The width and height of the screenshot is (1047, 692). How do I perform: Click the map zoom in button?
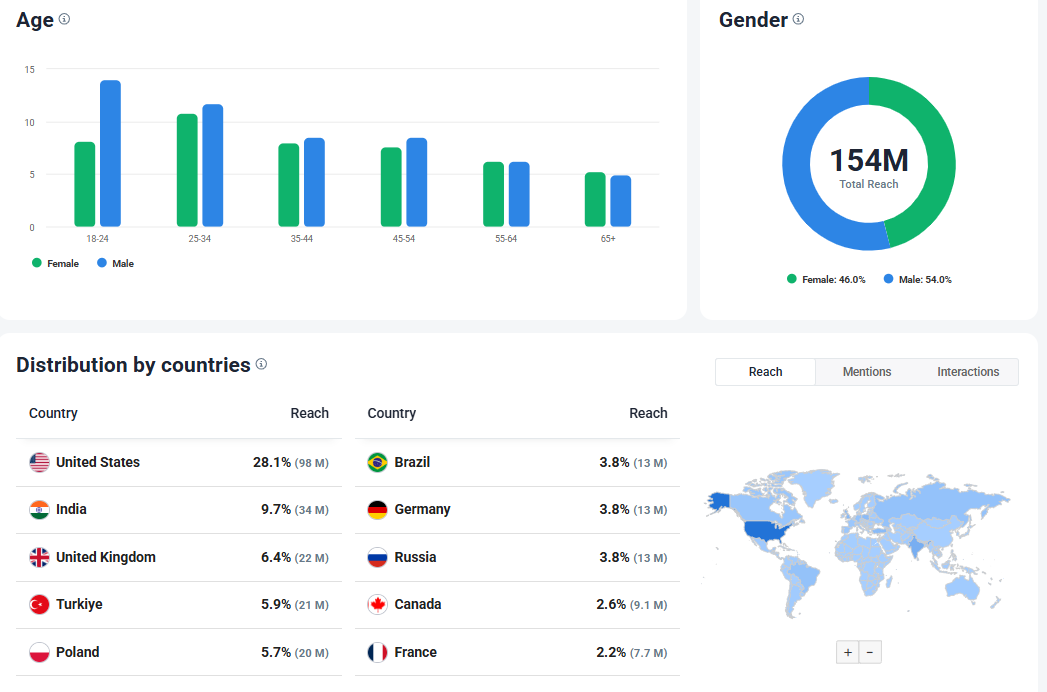[x=847, y=651]
